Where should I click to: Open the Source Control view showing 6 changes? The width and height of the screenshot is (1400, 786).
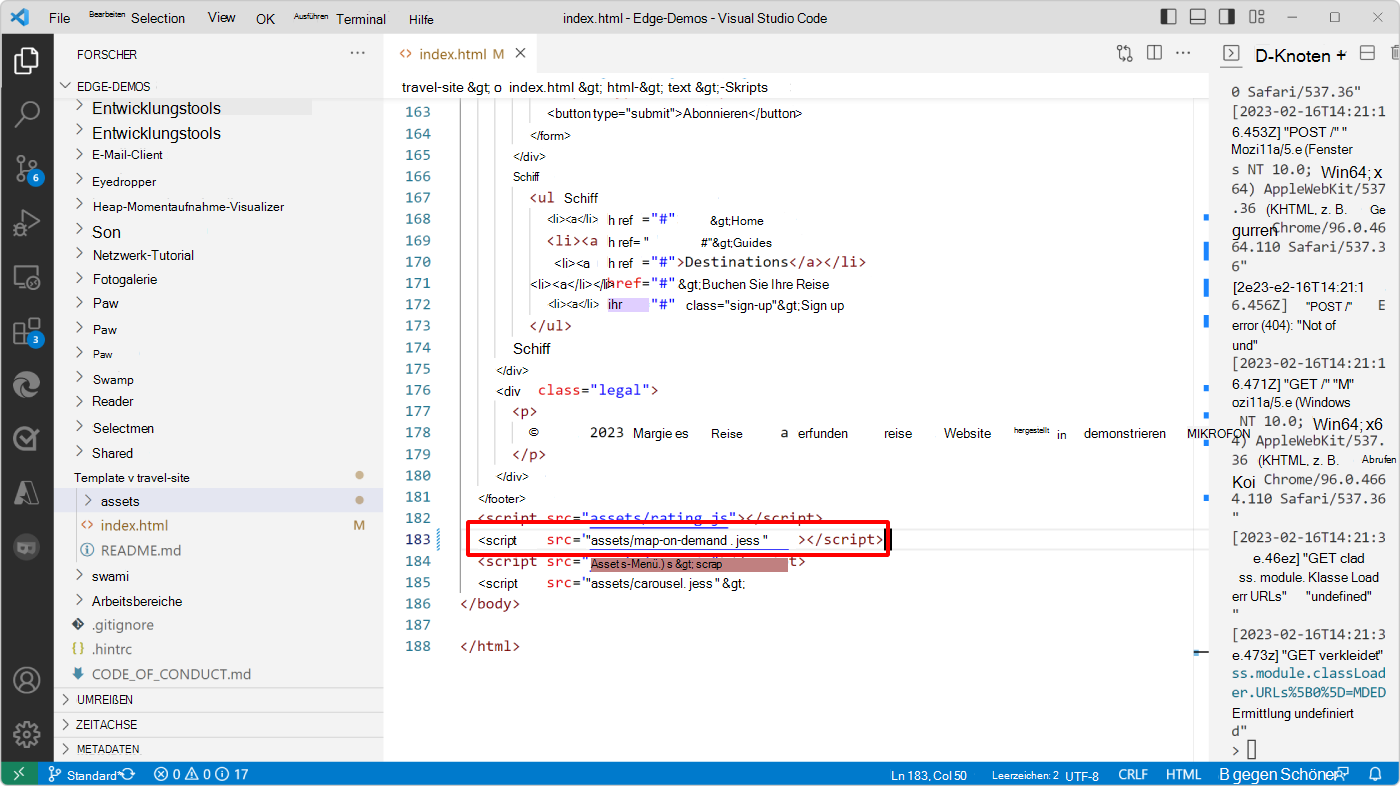[x=26, y=169]
